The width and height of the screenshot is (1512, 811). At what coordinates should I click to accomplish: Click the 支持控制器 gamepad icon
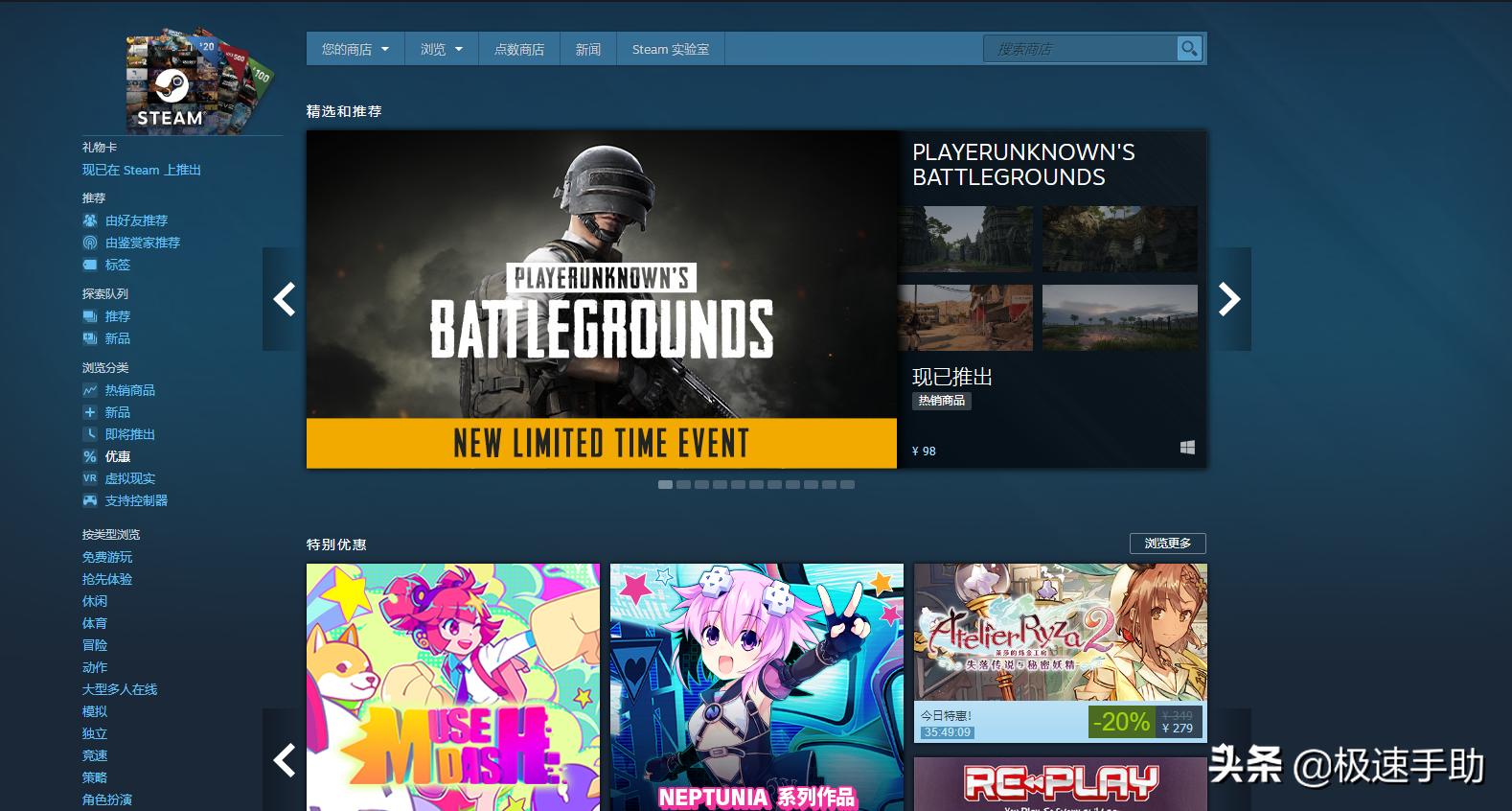coord(90,500)
